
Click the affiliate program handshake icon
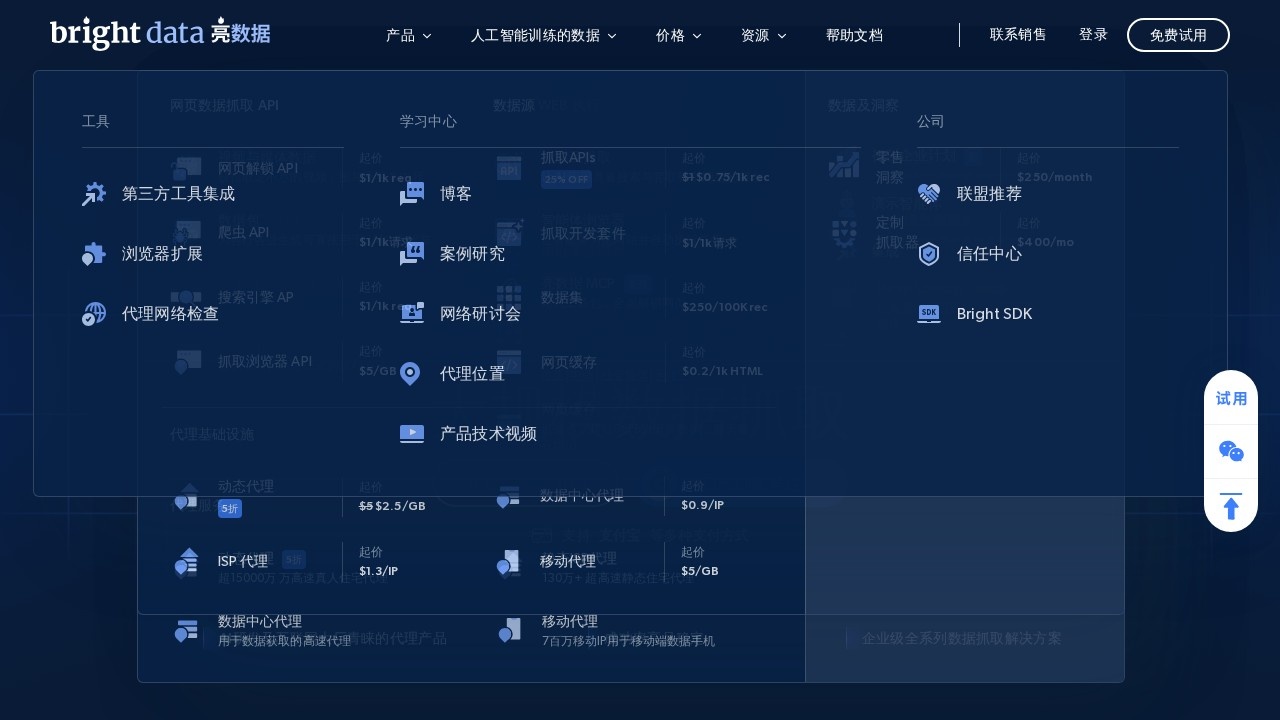tap(929, 194)
